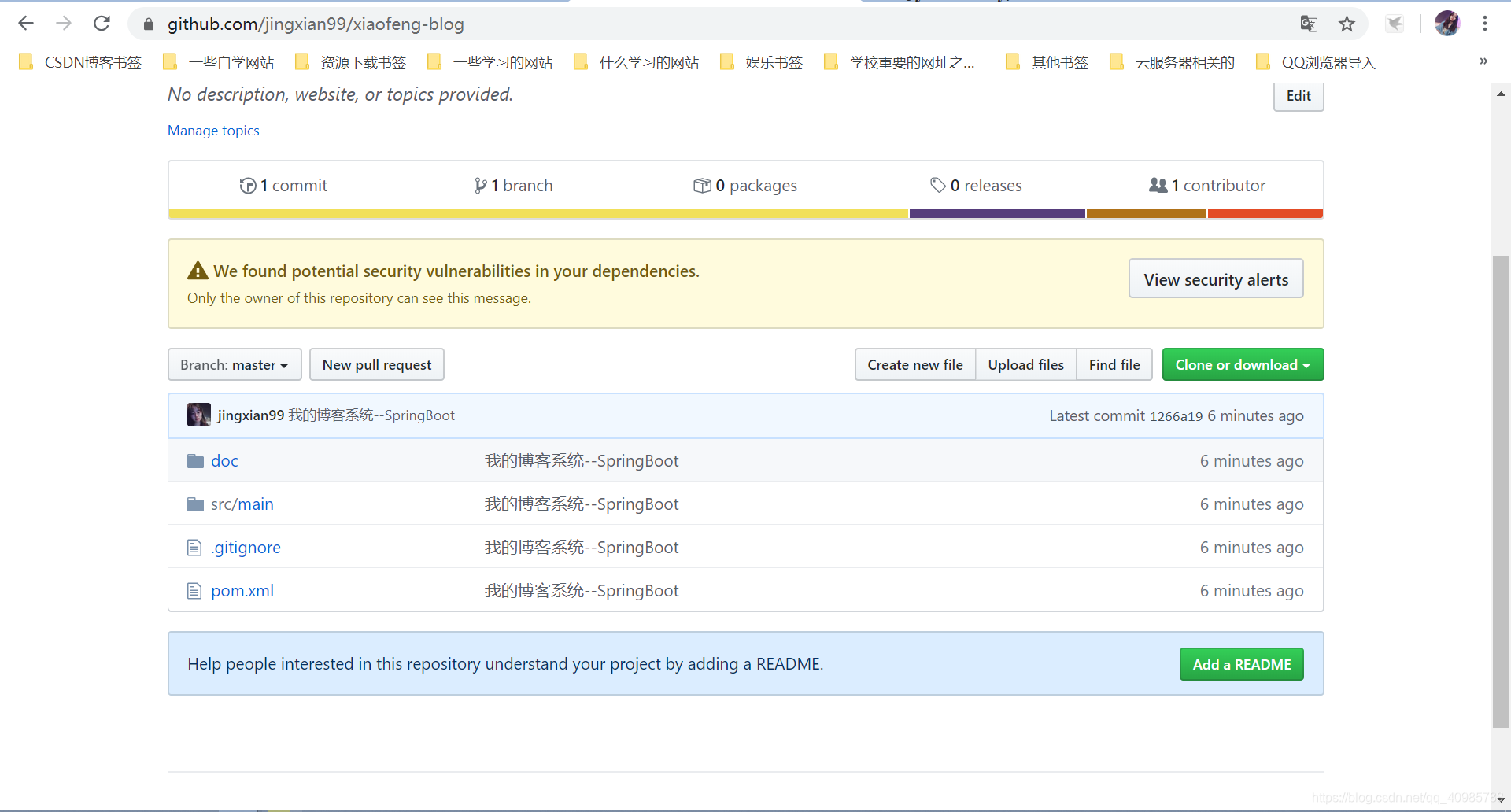The width and height of the screenshot is (1511, 812).
Task: Bookmark page with the star icon
Action: (x=1347, y=24)
